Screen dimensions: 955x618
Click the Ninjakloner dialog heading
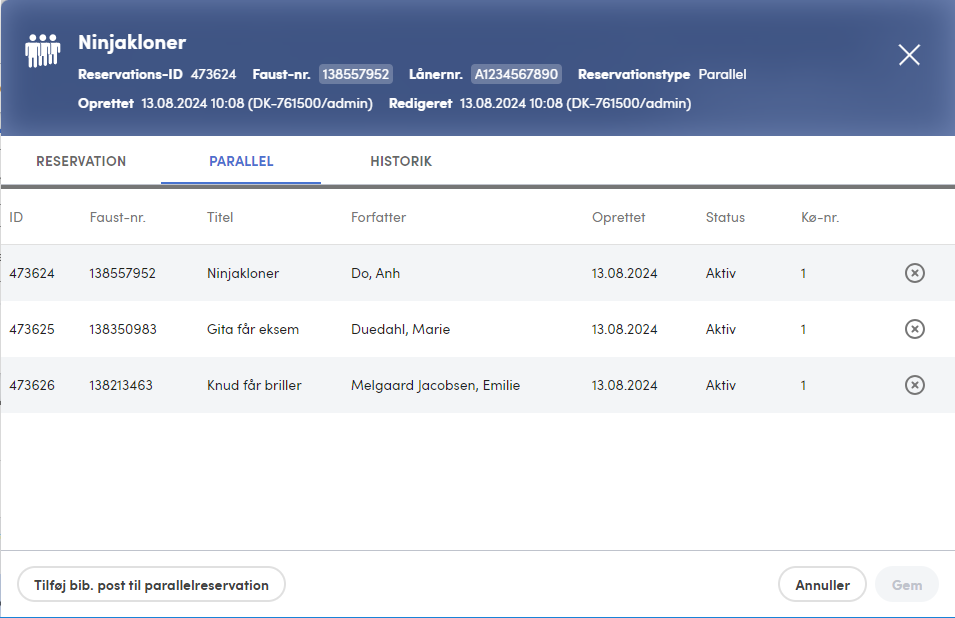tap(132, 42)
